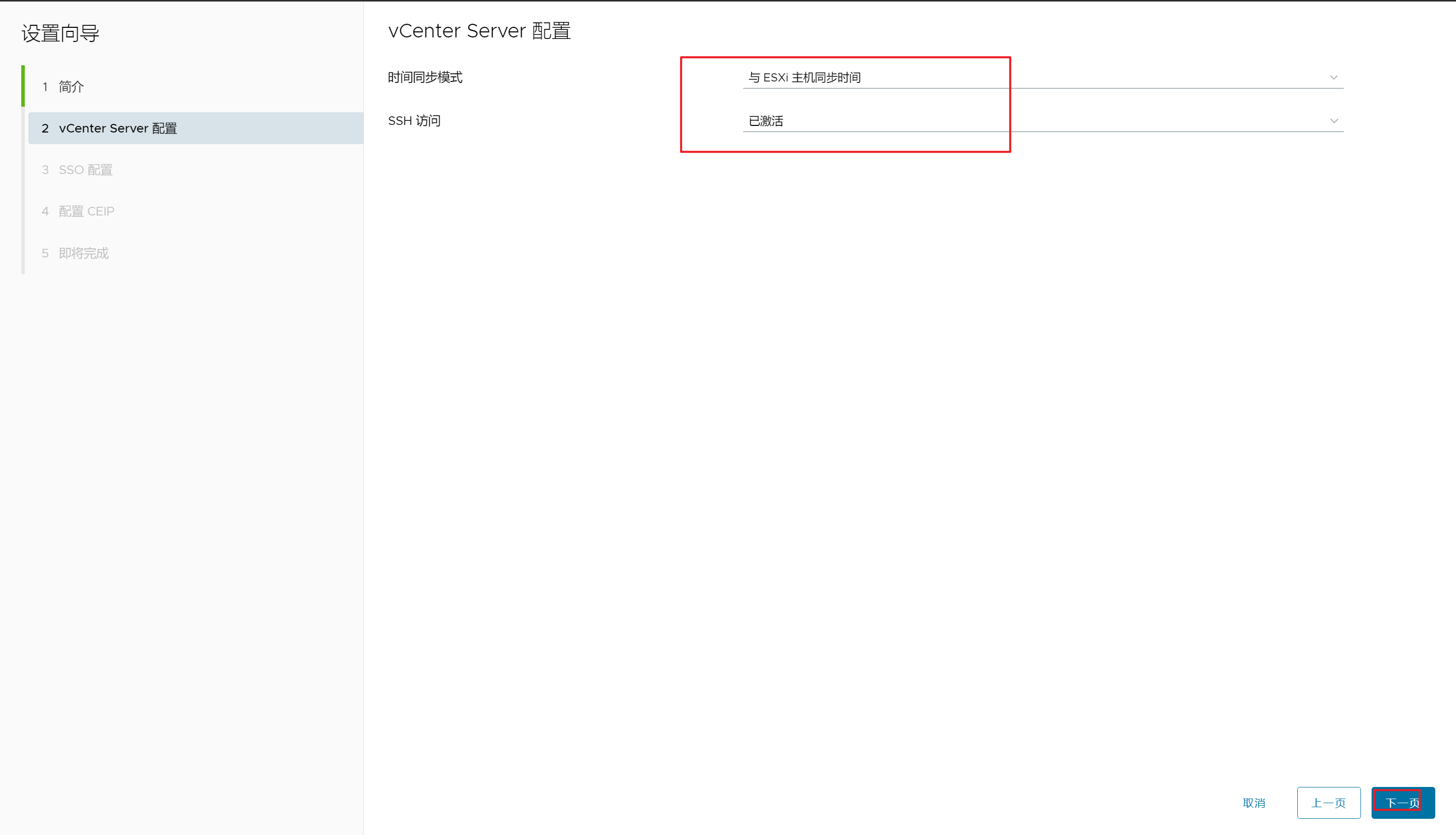This screenshot has width=1456, height=835.
Task: Click the time sync dropdown chevron arrow
Action: click(x=1333, y=77)
